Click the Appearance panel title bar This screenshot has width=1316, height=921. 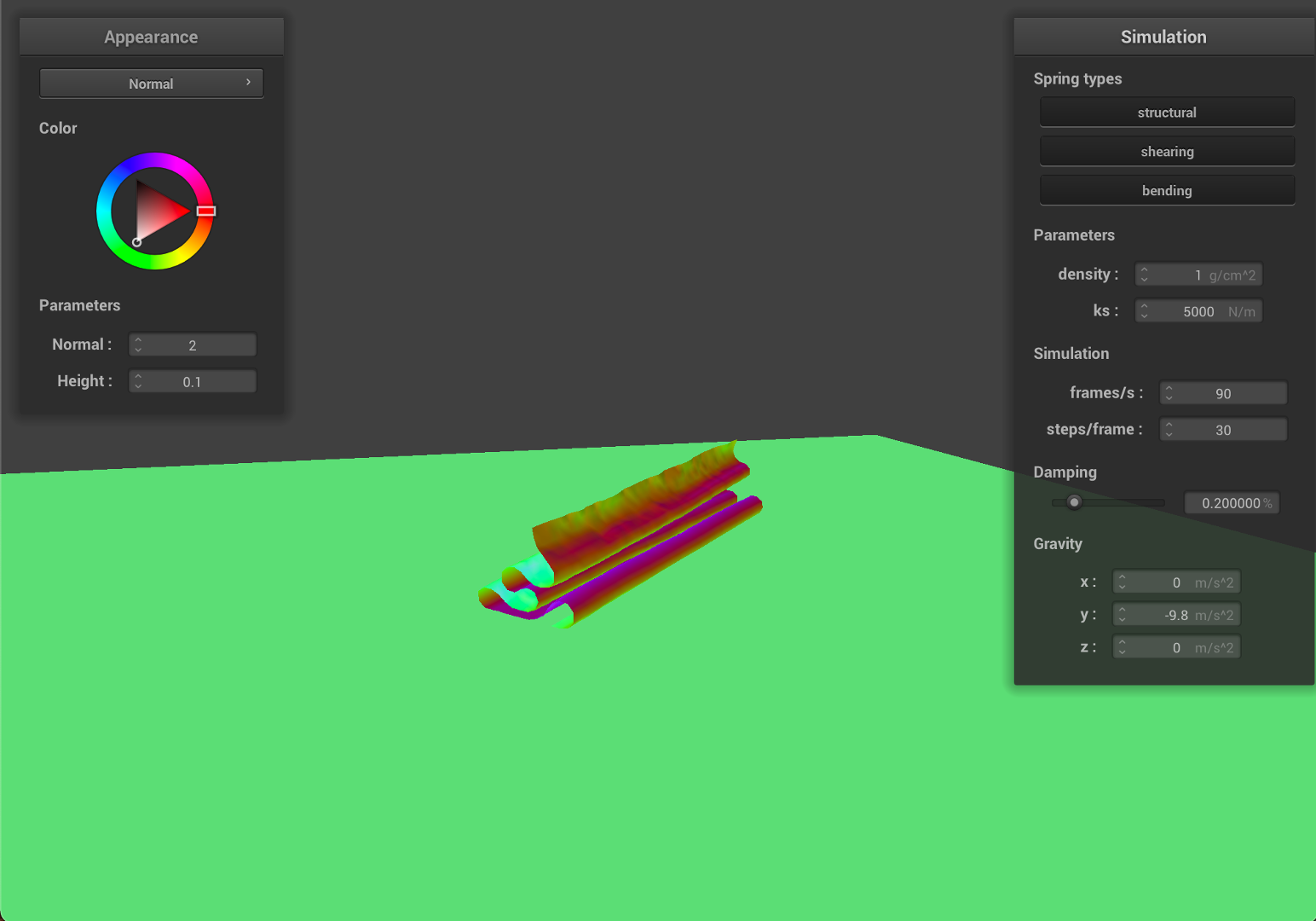pos(151,37)
